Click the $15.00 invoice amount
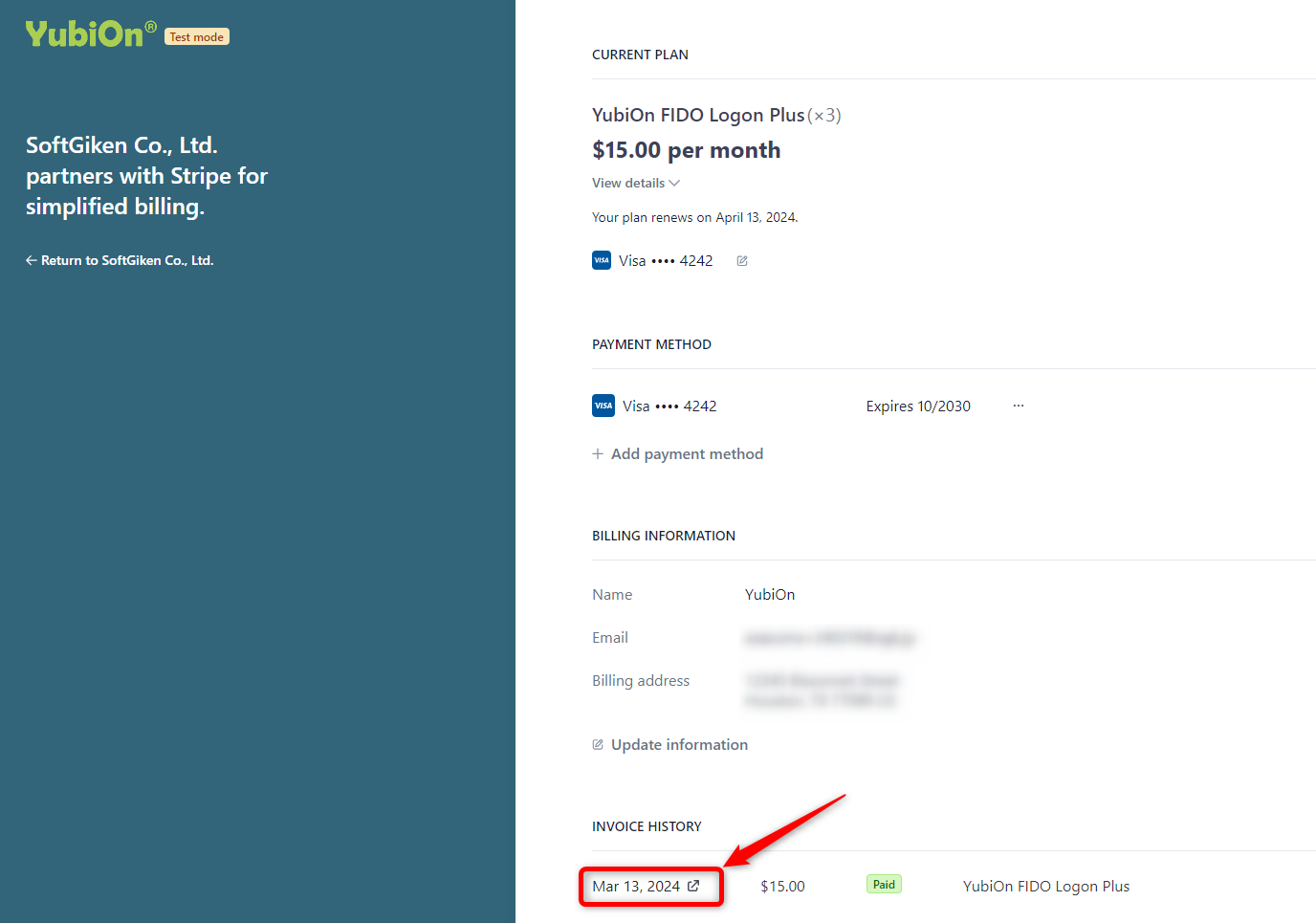Viewport: 1316px width, 923px height. 782,886
